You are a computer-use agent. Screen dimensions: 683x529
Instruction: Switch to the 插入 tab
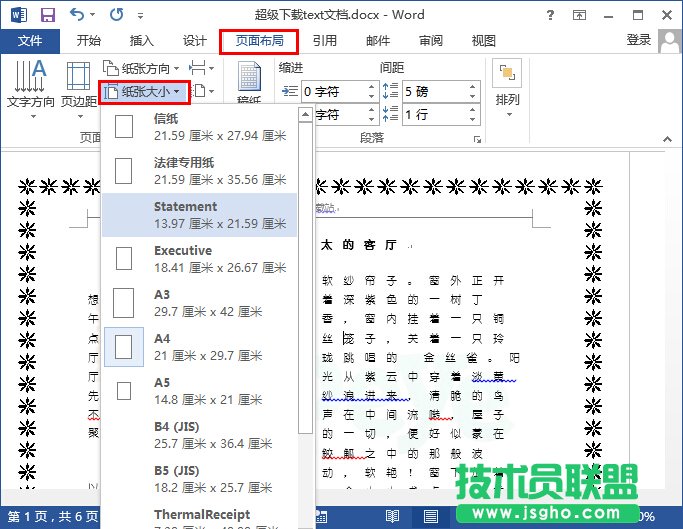pos(142,41)
